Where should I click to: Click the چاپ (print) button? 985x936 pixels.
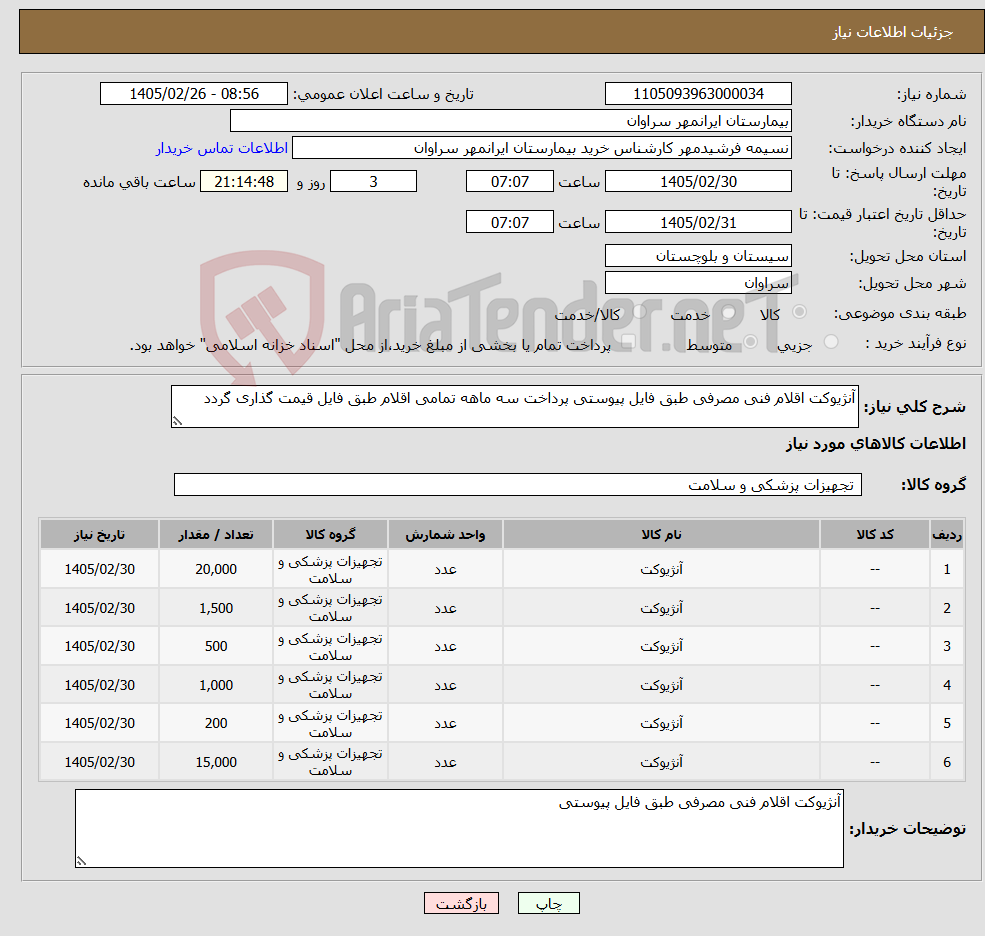548,903
